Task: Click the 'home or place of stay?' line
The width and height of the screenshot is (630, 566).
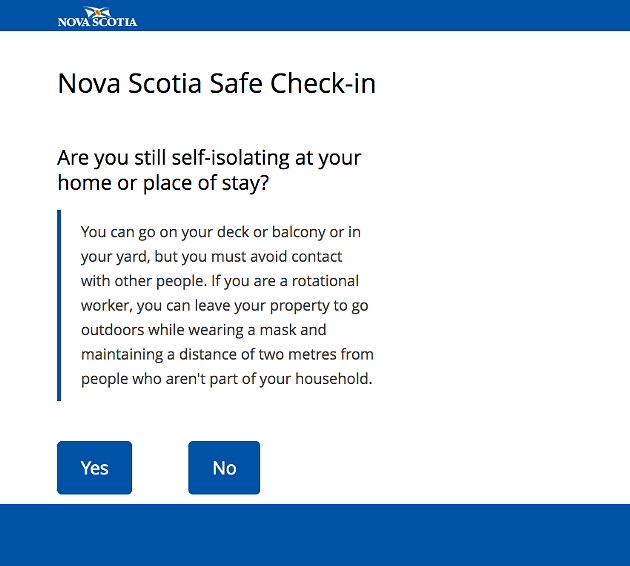Action: click(163, 183)
